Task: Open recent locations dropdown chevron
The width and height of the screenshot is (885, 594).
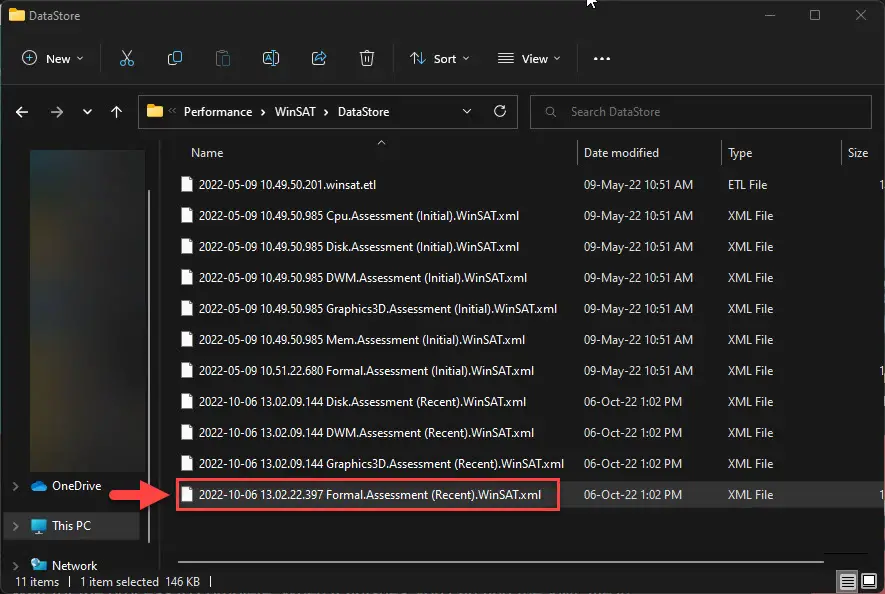Action: pyautogui.click(x=87, y=112)
